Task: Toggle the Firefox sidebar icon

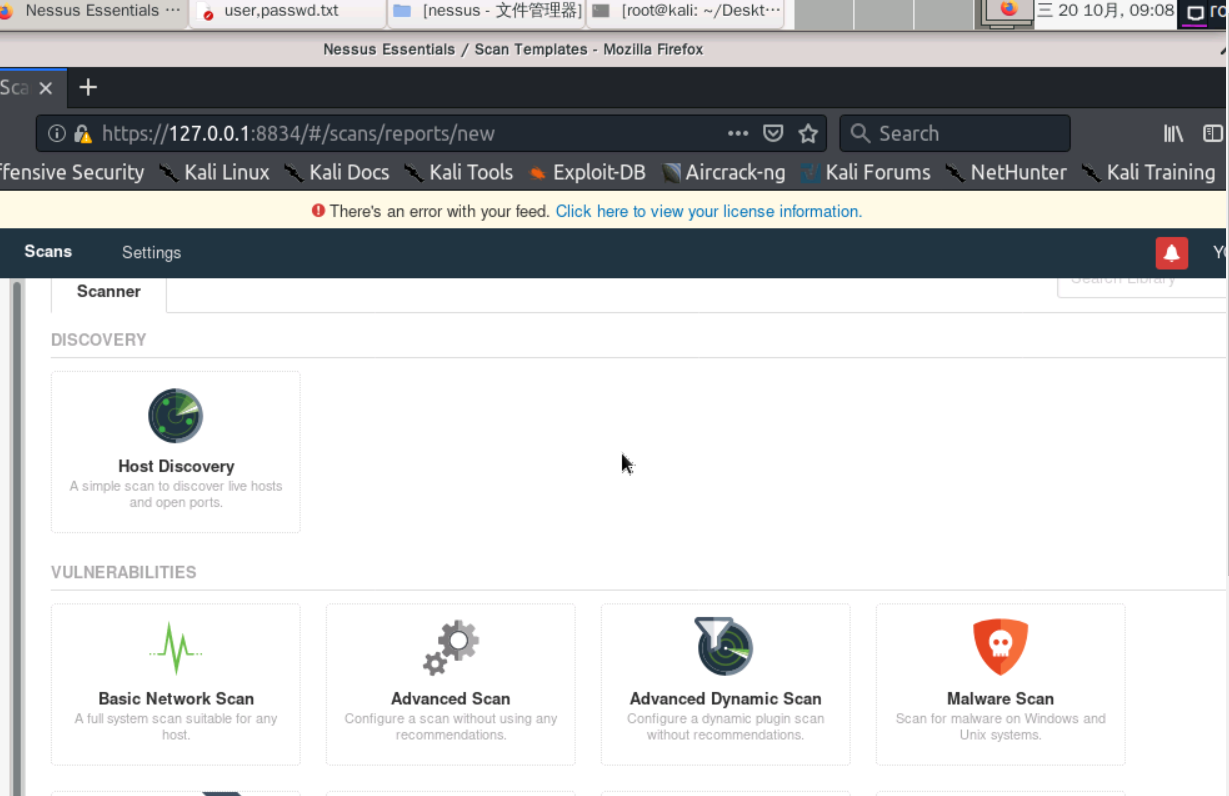Action: (x=1212, y=134)
